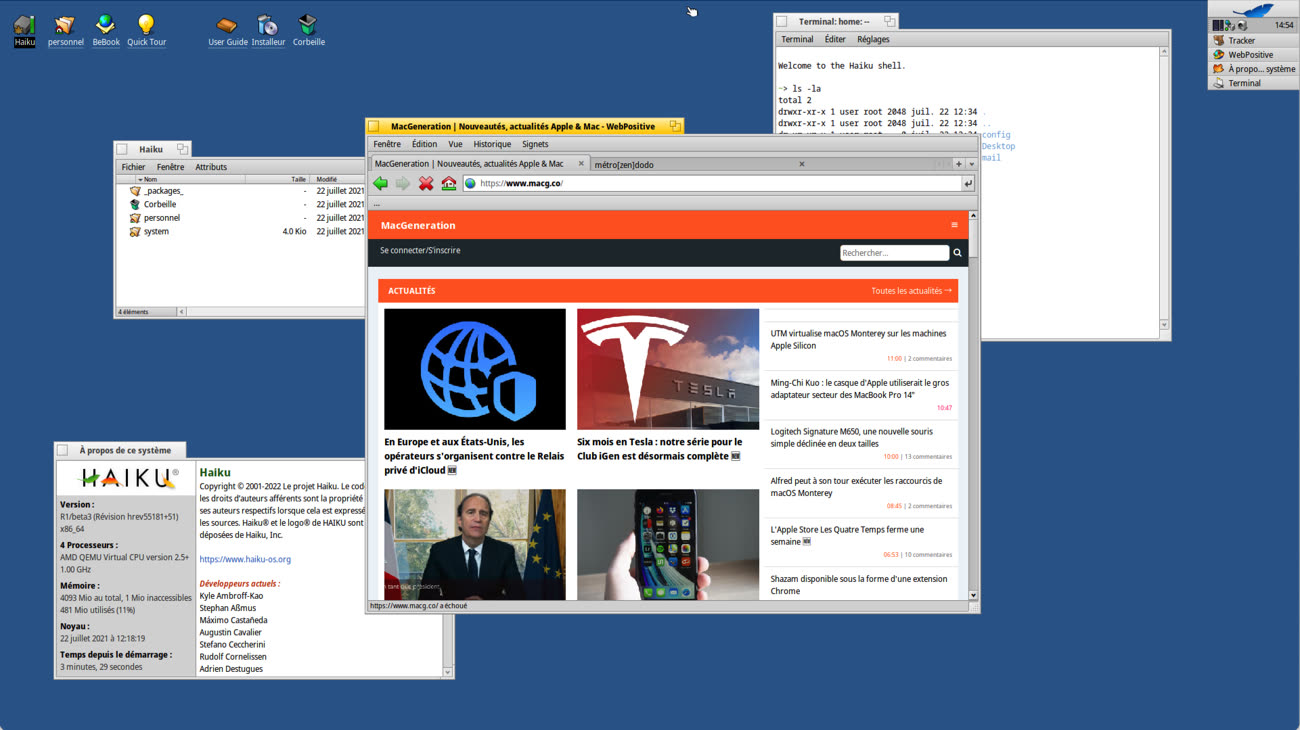Screen dimensions: 1300x730
Task: Select À propo... système in Deskbar
Action: coord(1253,69)
